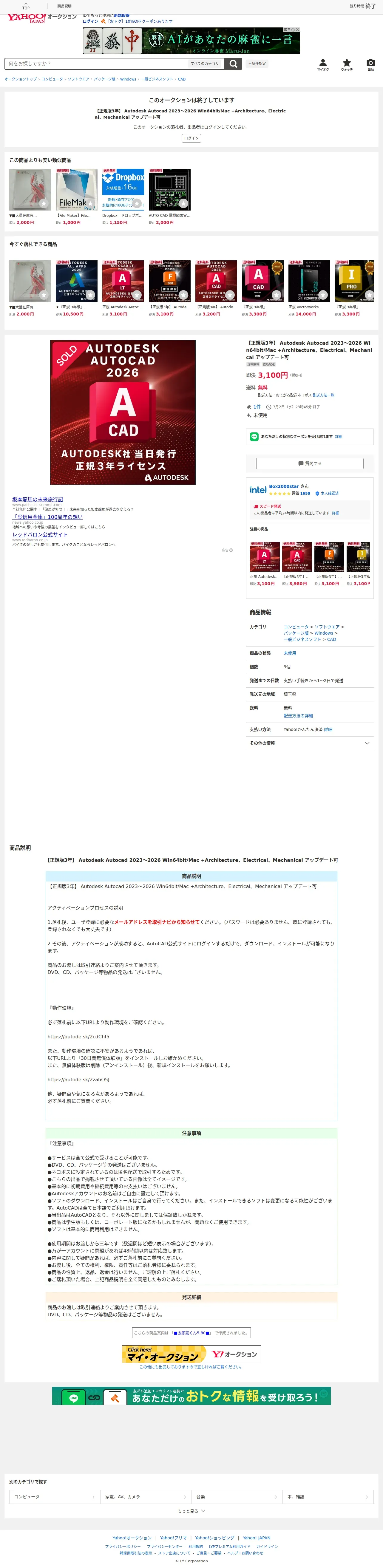The width and height of the screenshot is (383, 1568).
Task: Open 配送方法の詳細 link
Action: (298, 716)
